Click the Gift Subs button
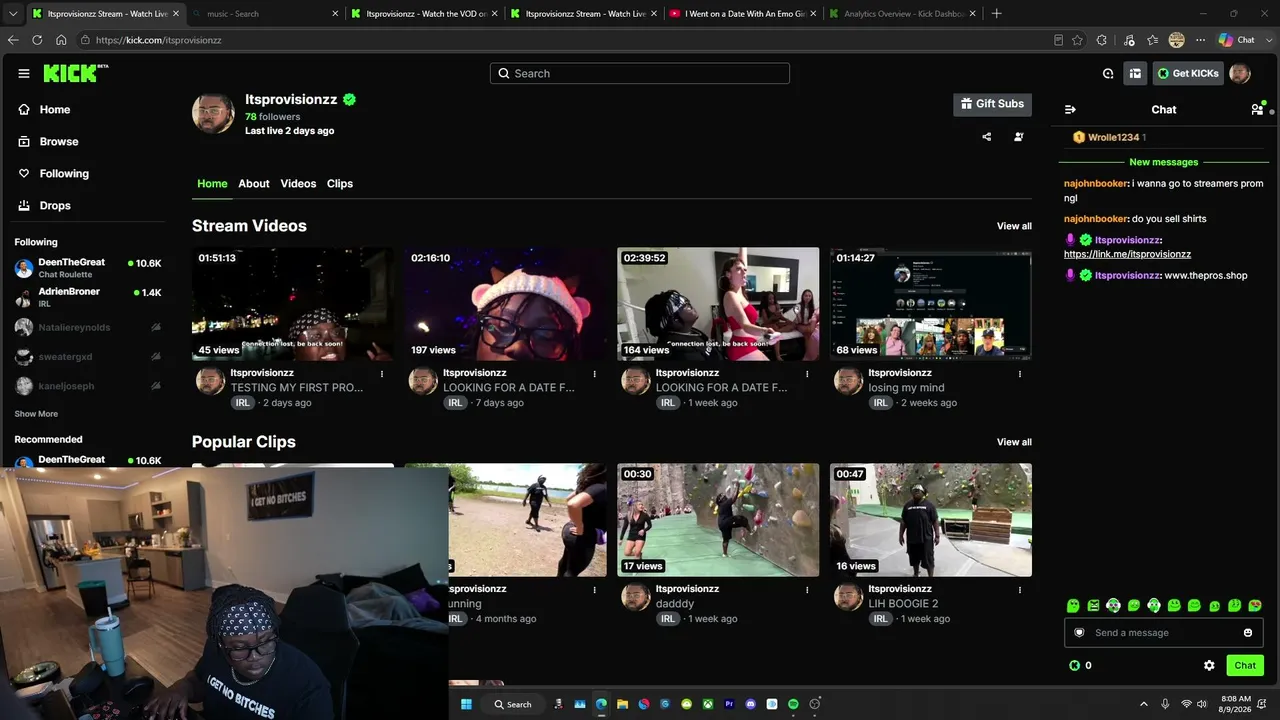1280x720 pixels. (992, 104)
